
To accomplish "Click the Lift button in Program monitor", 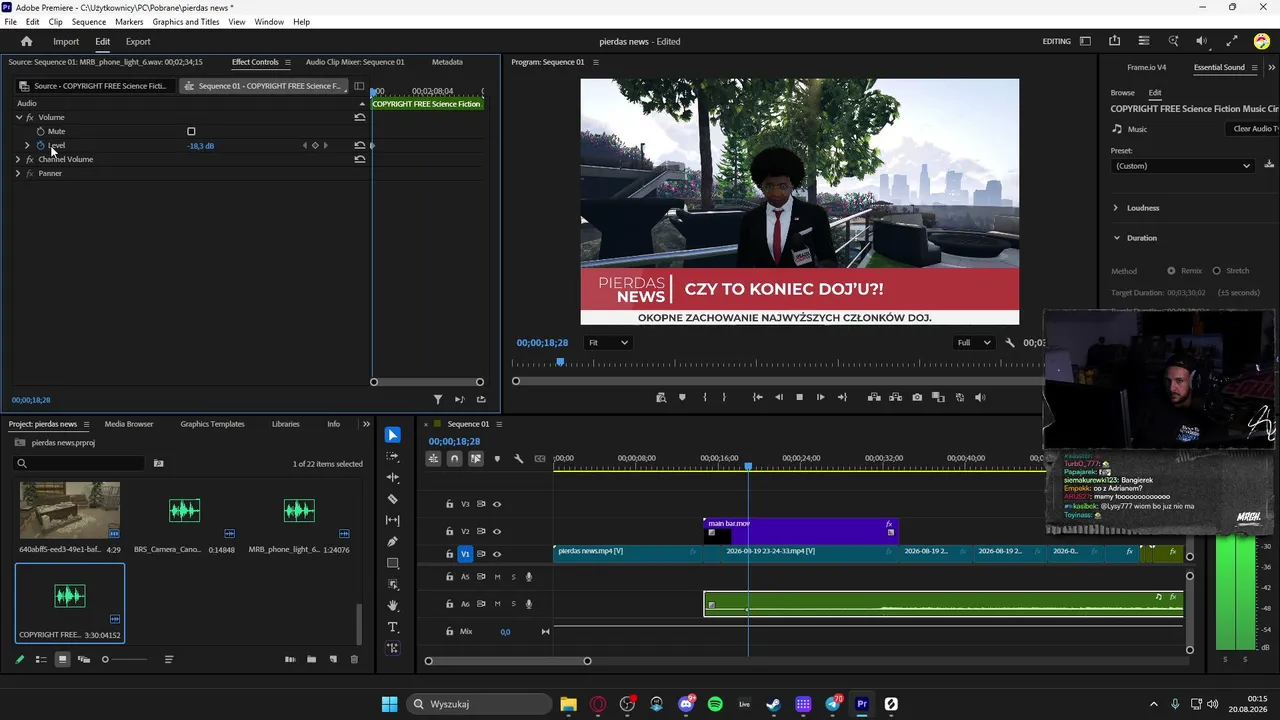I will click(x=874, y=397).
